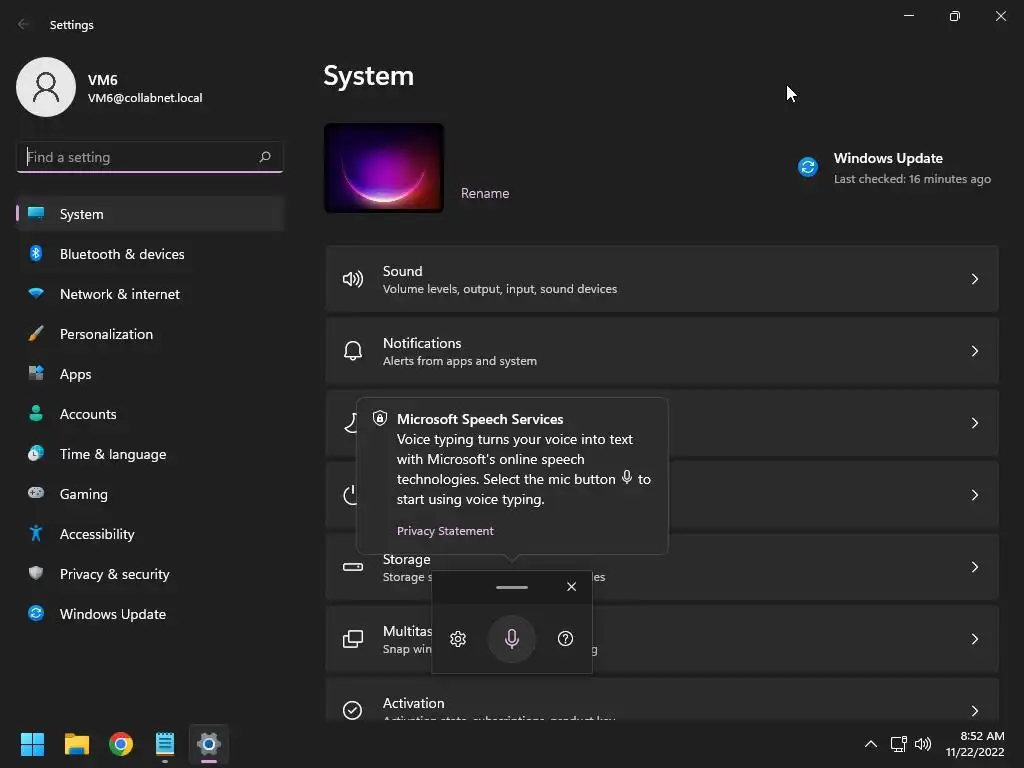Open the clock and date flyout
This screenshot has height=768, width=1024.
point(975,744)
